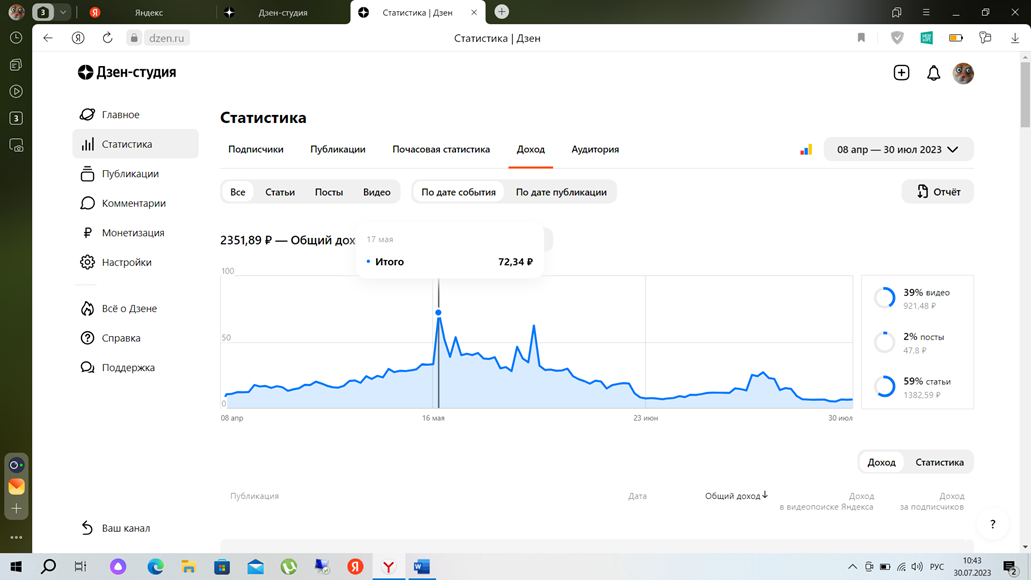Open Настройки gear in the sidebar
This screenshot has height=580, width=1031.
coord(87,262)
